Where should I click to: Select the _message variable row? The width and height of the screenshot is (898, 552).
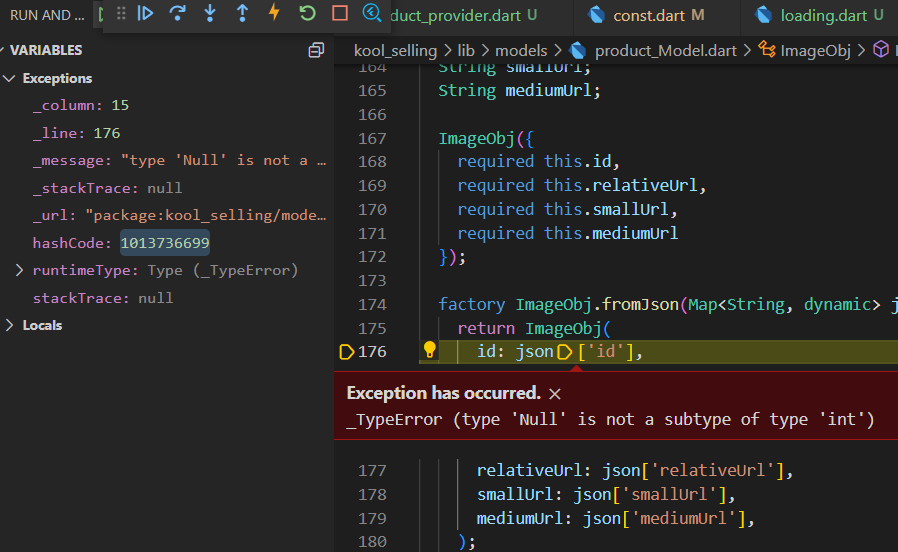click(x=179, y=160)
